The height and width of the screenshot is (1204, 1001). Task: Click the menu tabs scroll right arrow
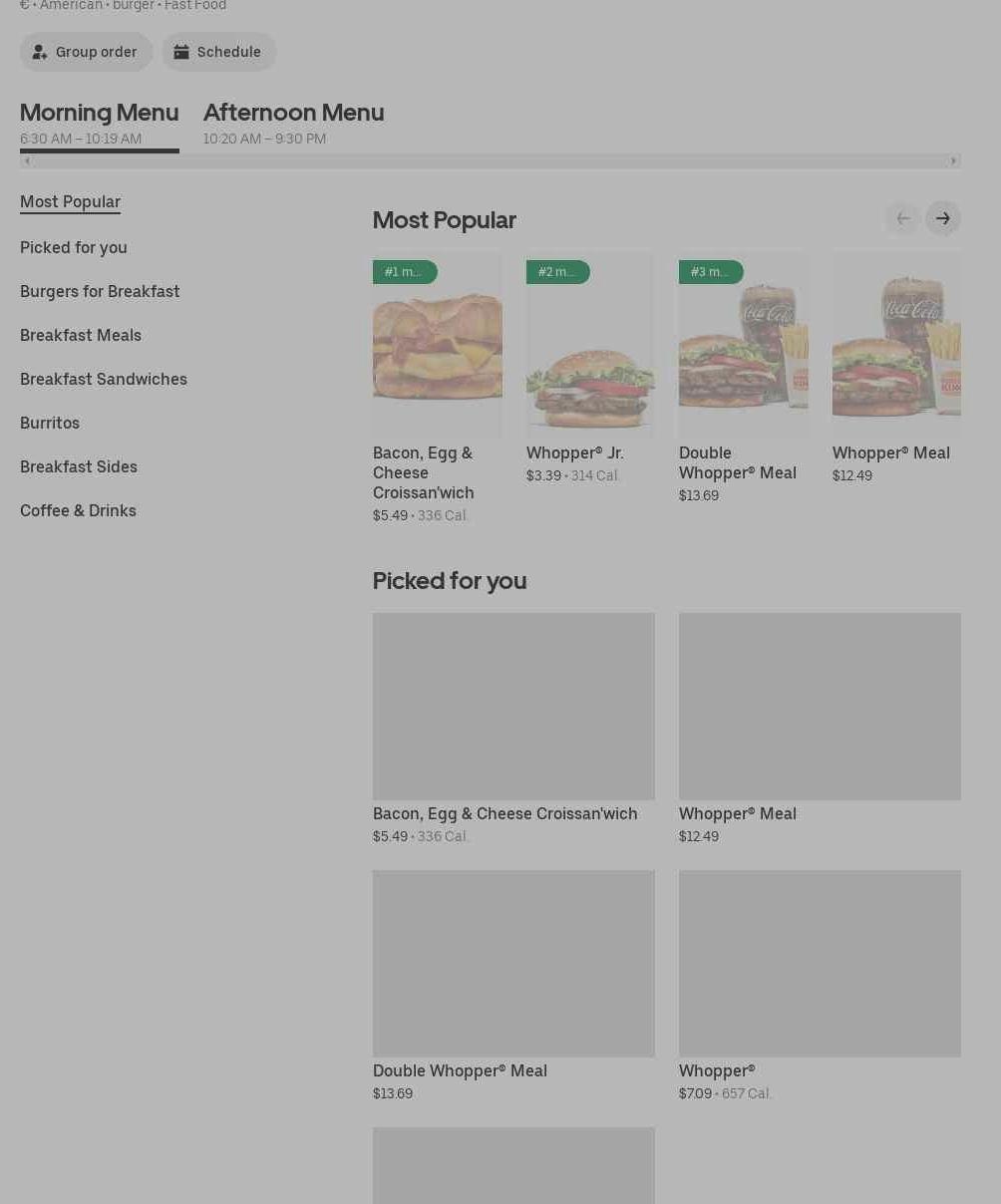point(954,160)
